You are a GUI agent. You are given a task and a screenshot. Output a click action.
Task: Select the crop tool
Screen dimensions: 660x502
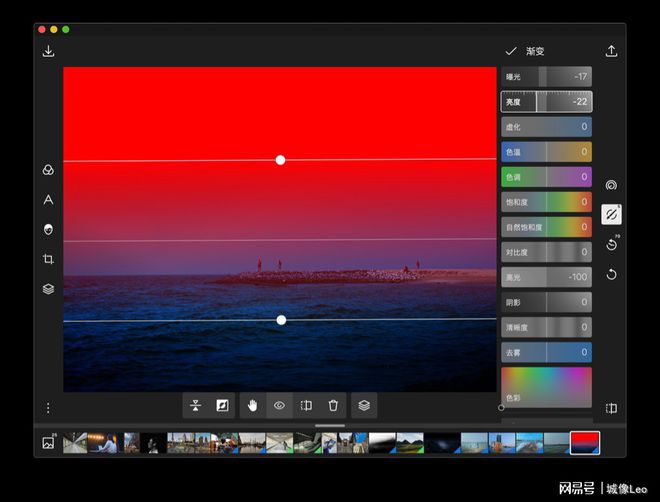tap(48, 259)
